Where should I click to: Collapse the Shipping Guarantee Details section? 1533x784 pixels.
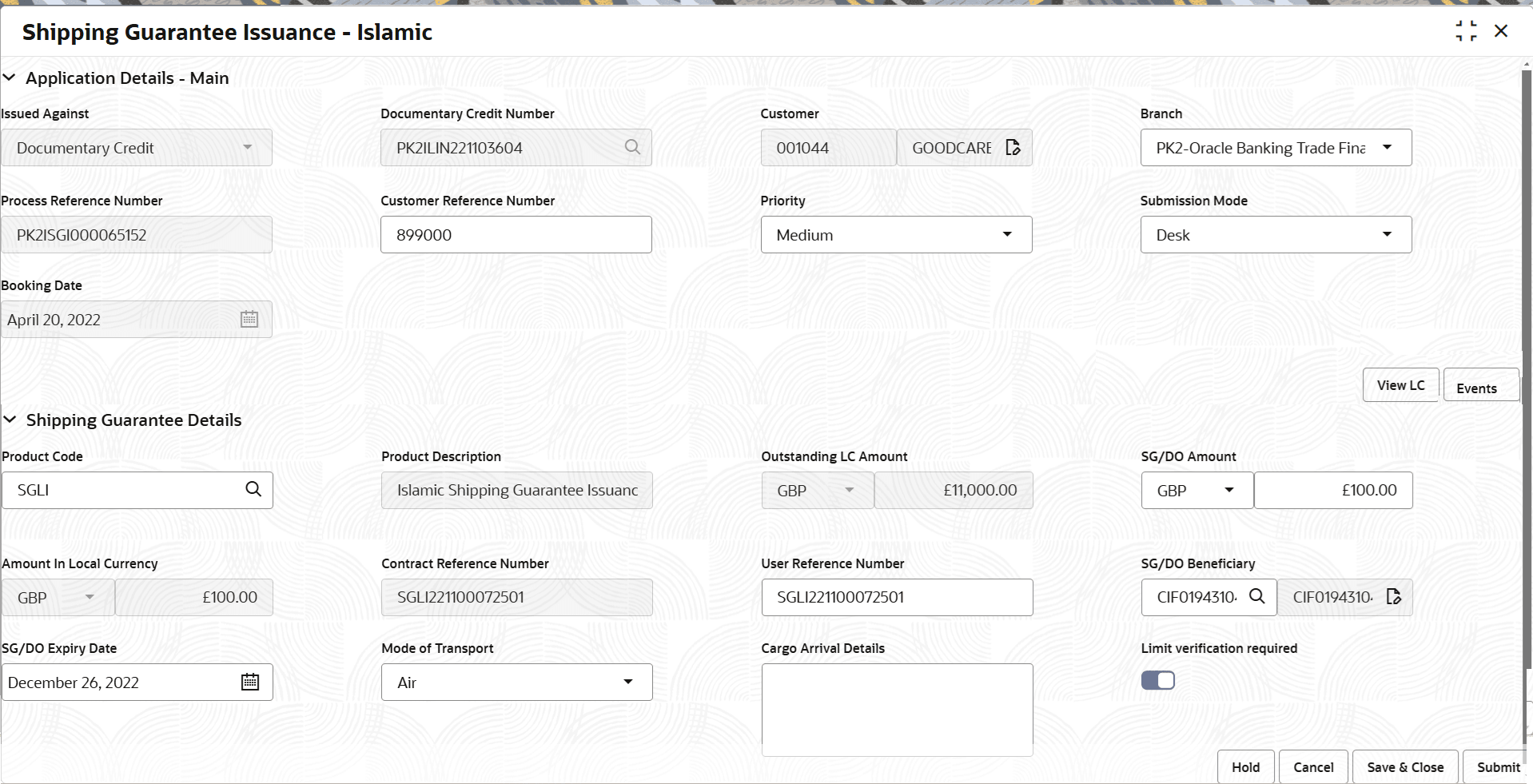point(10,420)
